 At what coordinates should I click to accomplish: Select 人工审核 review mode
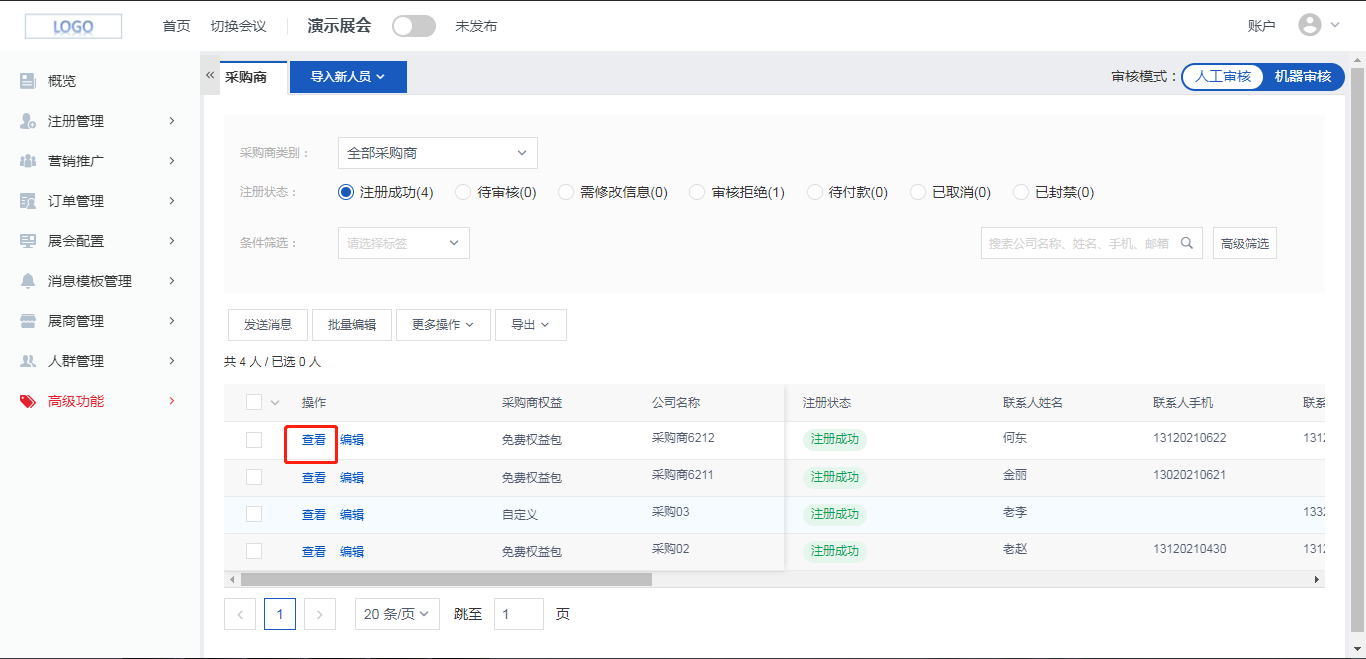point(1223,76)
